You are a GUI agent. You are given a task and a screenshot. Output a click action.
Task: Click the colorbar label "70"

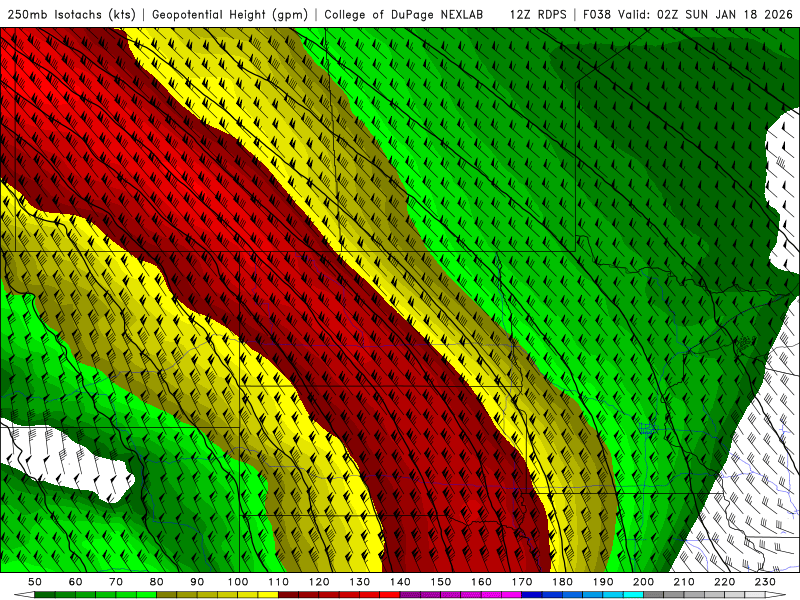[x=116, y=582]
